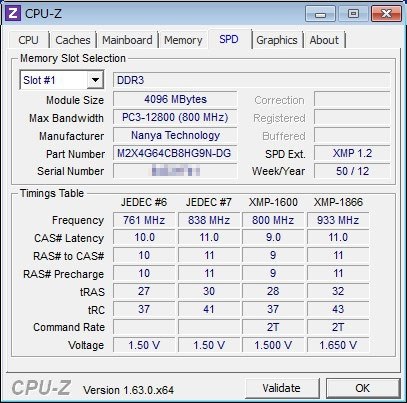The width and height of the screenshot is (407, 403).
Task: Click the tRAS value 28
Action: pos(273,291)
